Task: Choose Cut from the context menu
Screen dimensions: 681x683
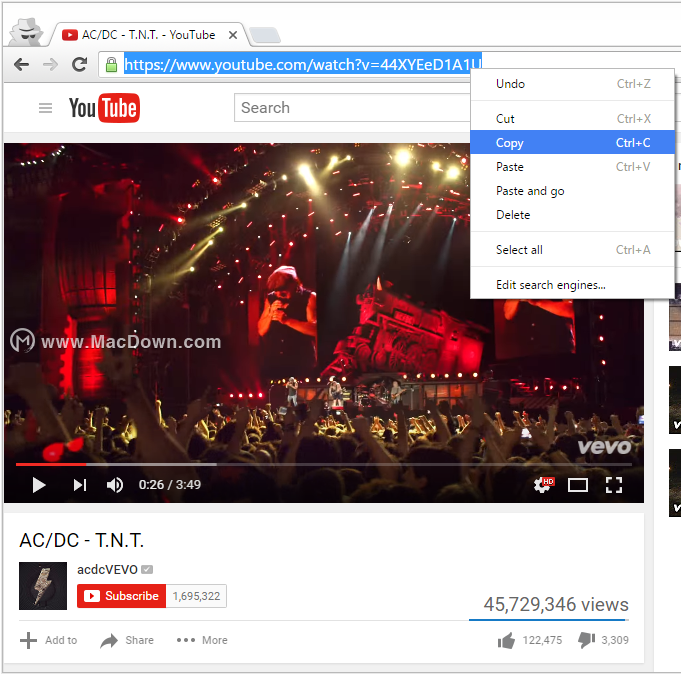Action: click(x=573, y=118)
